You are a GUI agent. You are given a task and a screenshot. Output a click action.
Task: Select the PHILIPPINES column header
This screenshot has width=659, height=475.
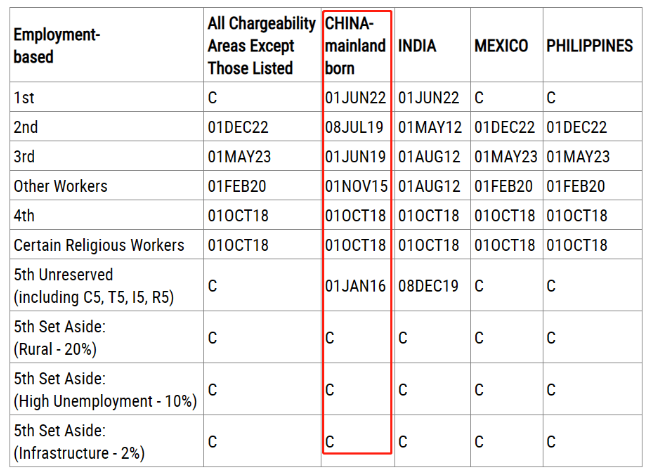pos(589,46)
